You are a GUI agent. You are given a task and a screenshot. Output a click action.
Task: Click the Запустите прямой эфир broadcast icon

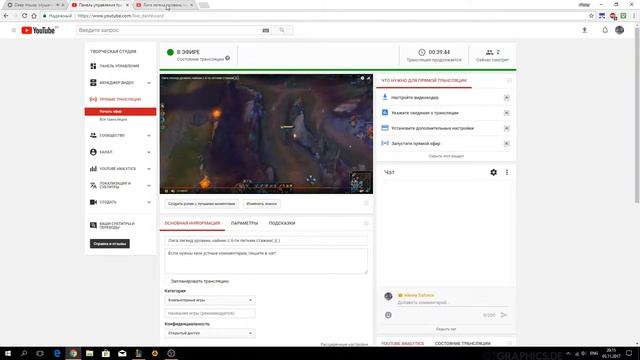click(384, 143)
